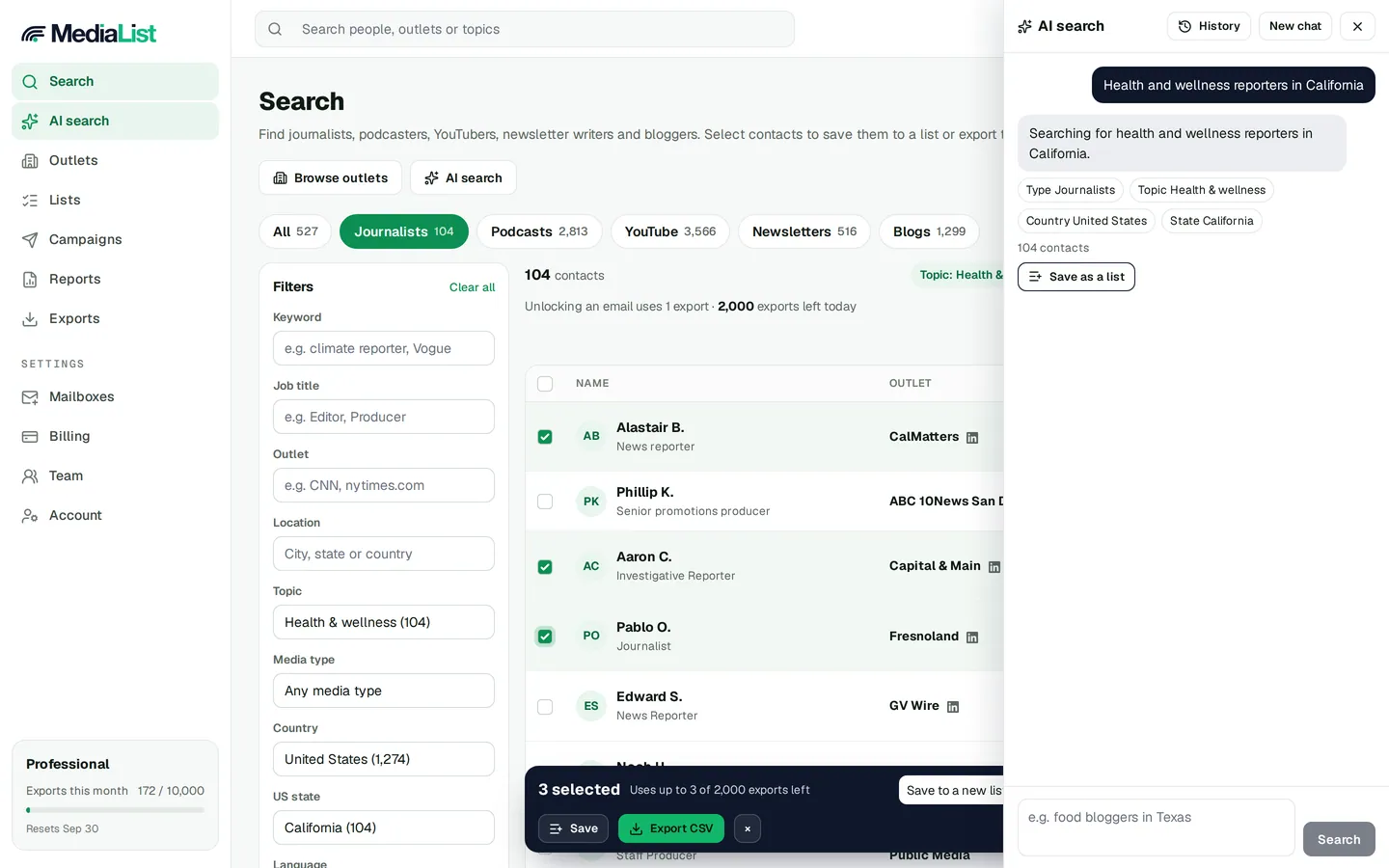The width and height of the screenshot is (1389, 868).
Task: Start a New chat
Action: (1294, 26)
